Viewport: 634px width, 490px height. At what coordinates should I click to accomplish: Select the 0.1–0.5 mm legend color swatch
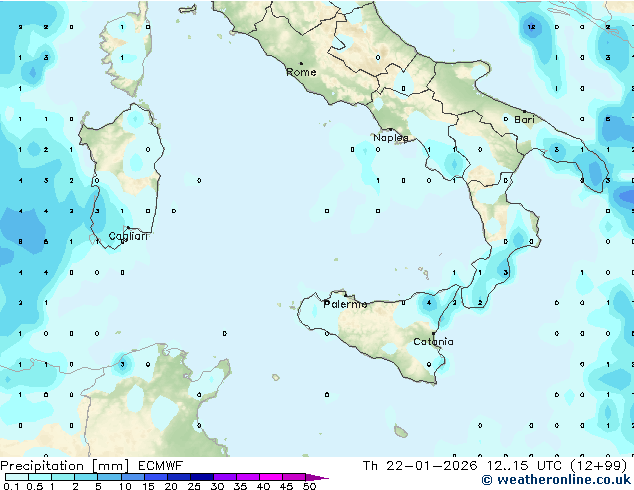[17, 477]
